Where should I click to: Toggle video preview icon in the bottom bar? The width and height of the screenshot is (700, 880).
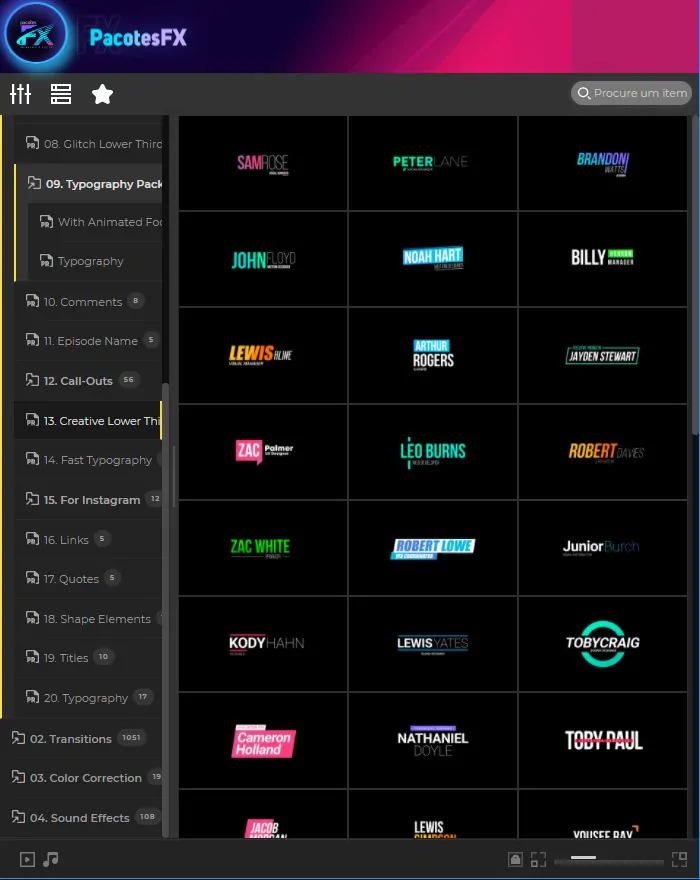click(x=27, y=859)
